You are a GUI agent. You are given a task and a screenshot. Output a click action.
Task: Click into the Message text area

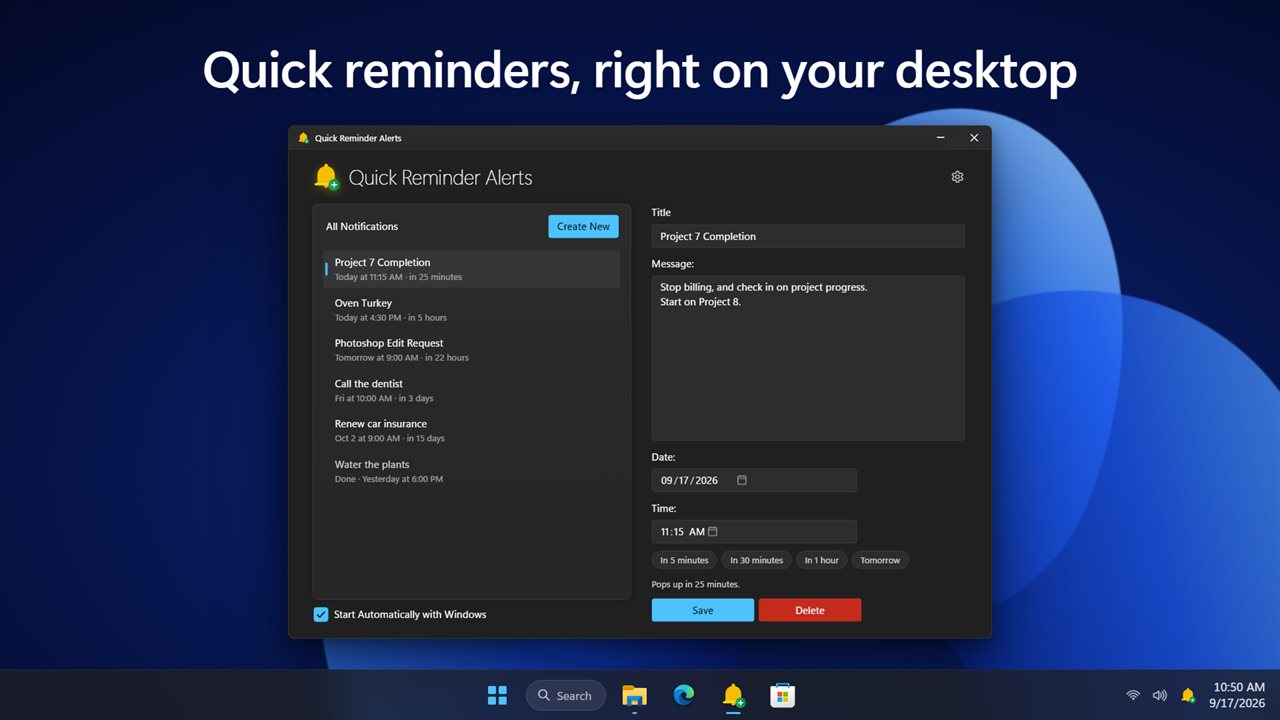[x=808, y=358]
